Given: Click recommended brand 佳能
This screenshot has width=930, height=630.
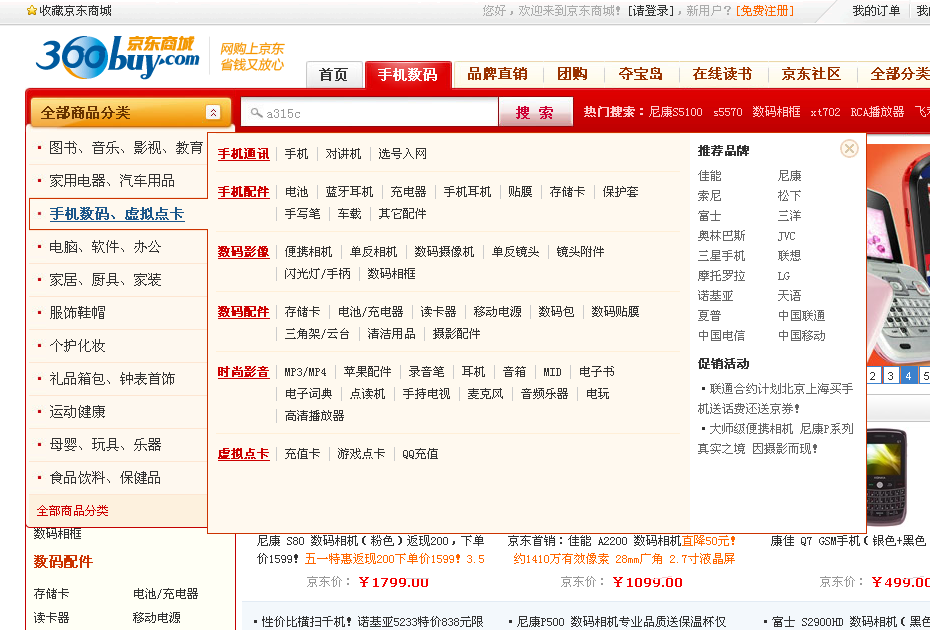Looking at the screenshot, I should click(x=709, y=176).
